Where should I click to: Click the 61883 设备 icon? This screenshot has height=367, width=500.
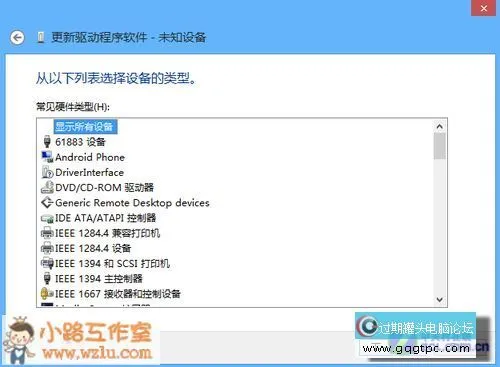coord(47,142)
